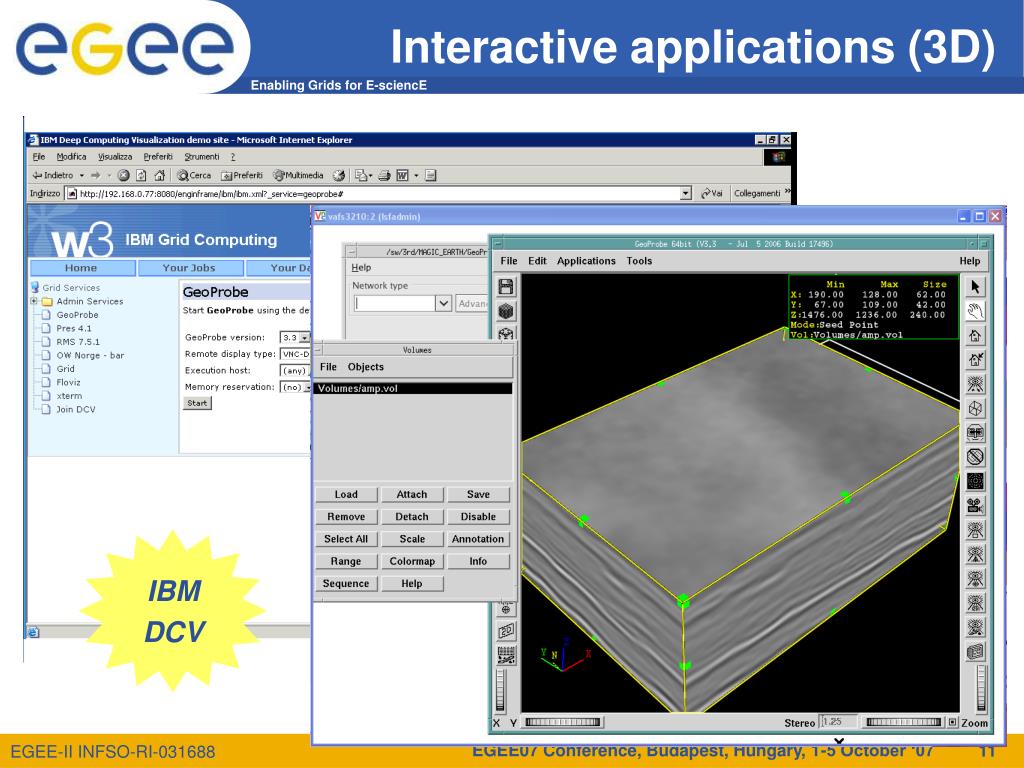Click the stacked slices icon in right toolbar
The height and width of the screenshot is (768, 1024).
coord(975,652)
